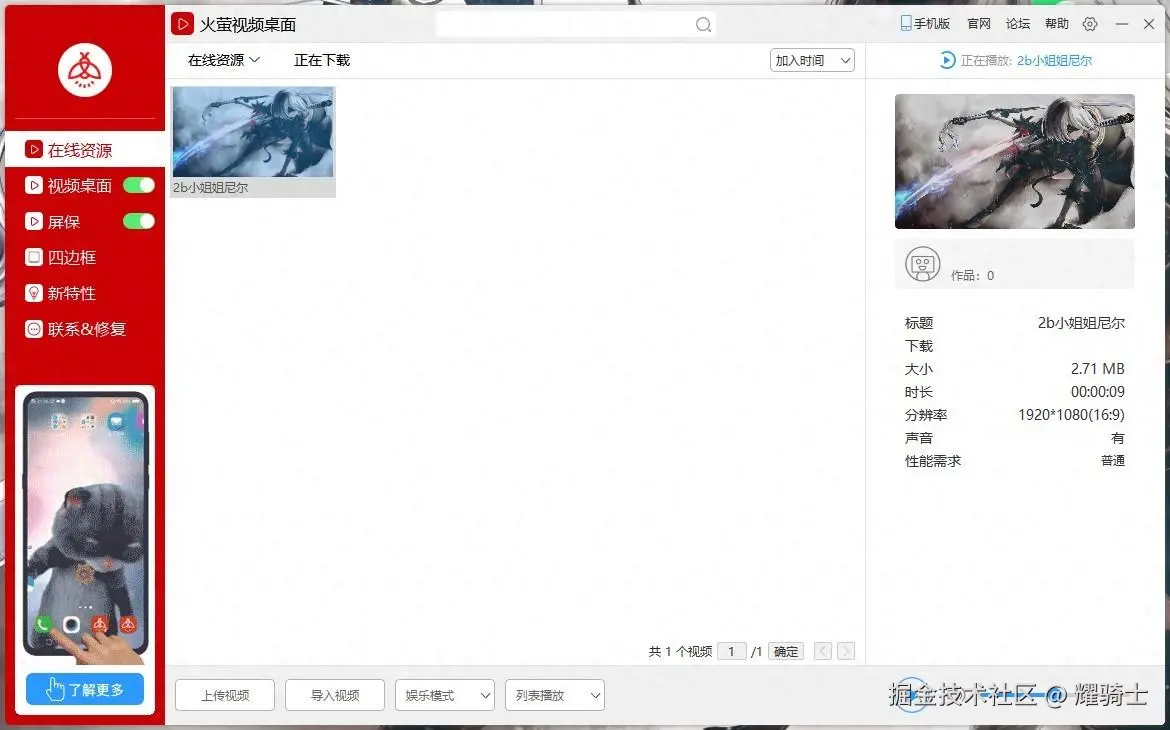The height and width of the screenshot is (730, 1170).
Task: Click the 了解更多 button
Action: coord(85,689)
